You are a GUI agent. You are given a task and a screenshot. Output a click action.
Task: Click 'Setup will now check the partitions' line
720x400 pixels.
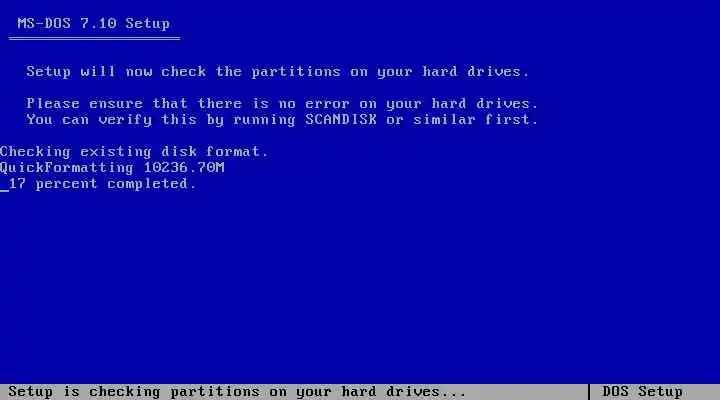(x=277, y=72)
